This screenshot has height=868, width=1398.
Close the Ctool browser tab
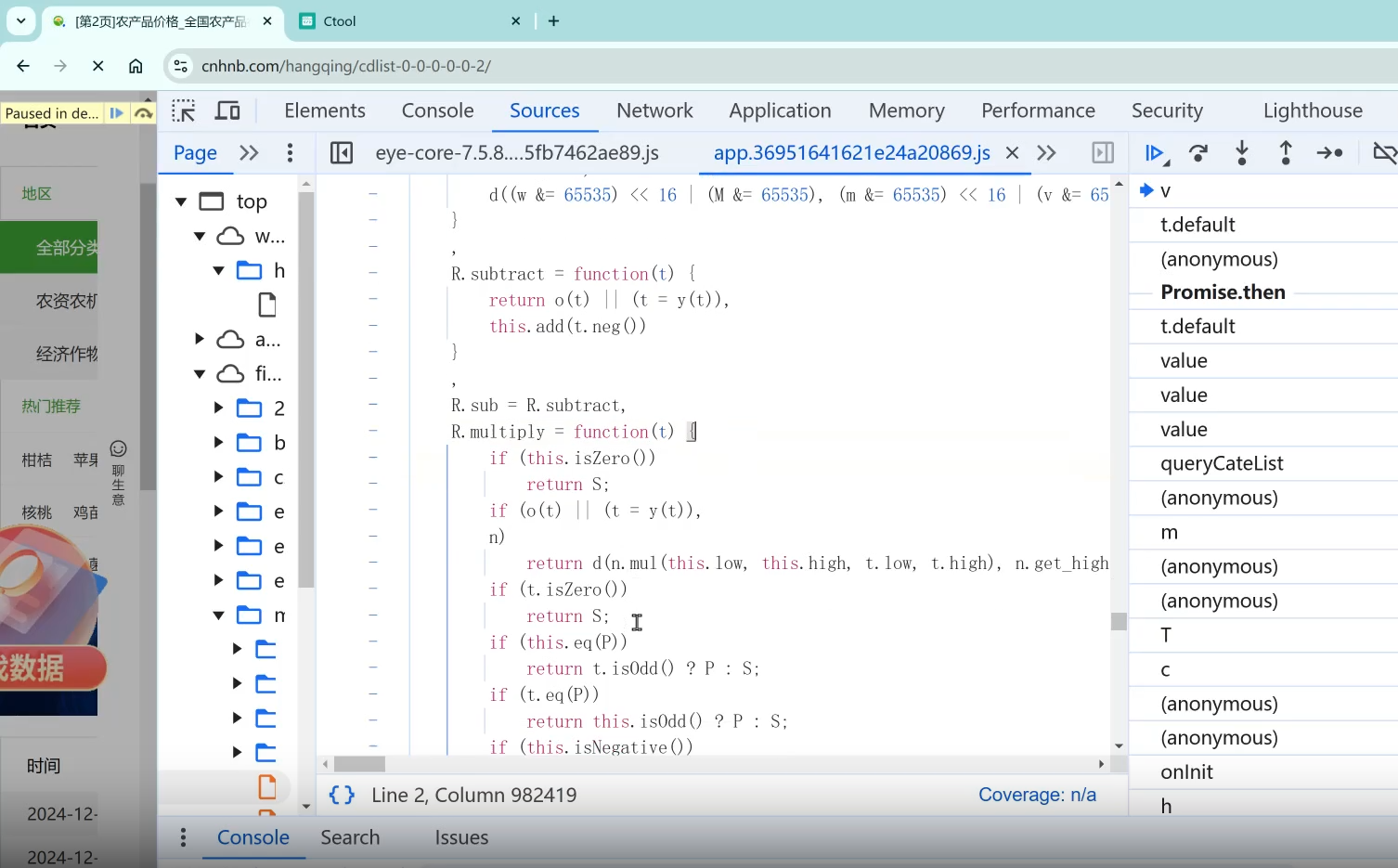[x=516, y=20]
